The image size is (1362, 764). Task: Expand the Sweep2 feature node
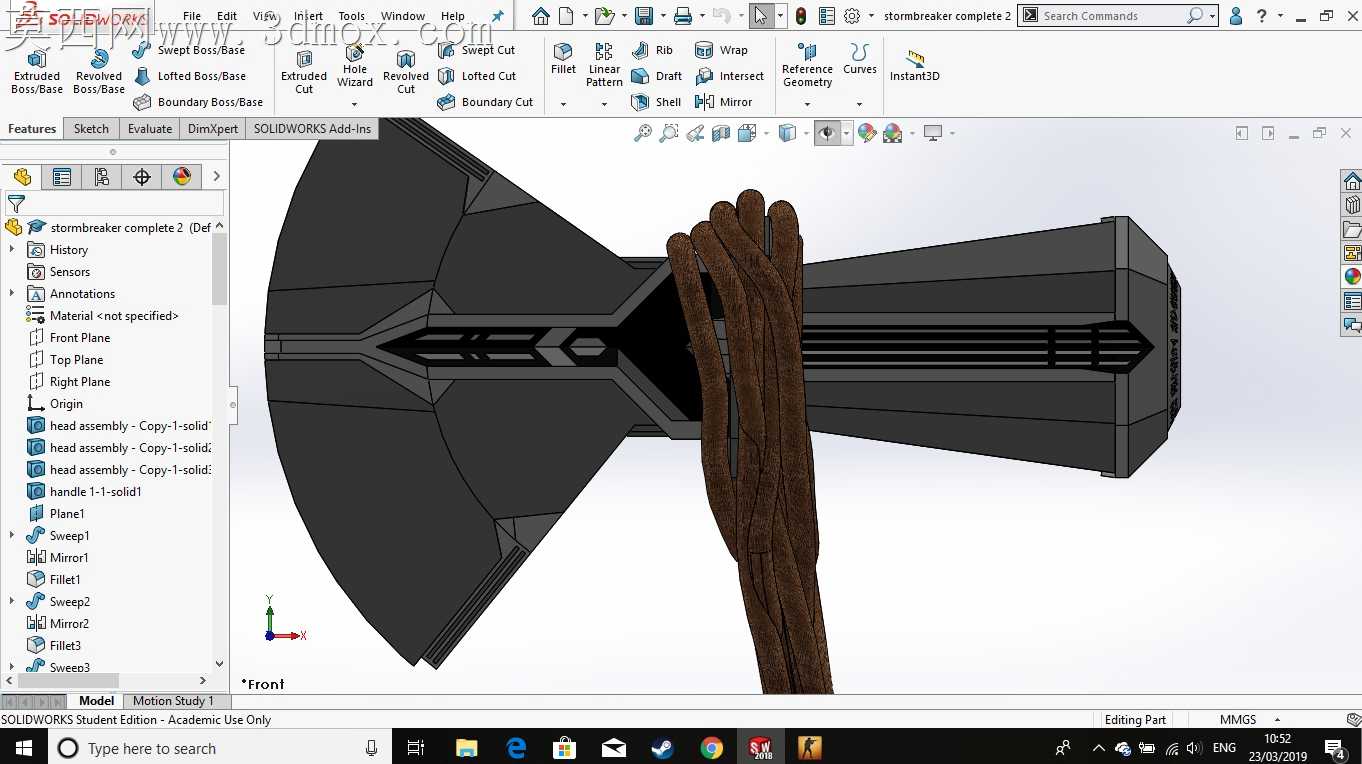(x=12, y=601)
